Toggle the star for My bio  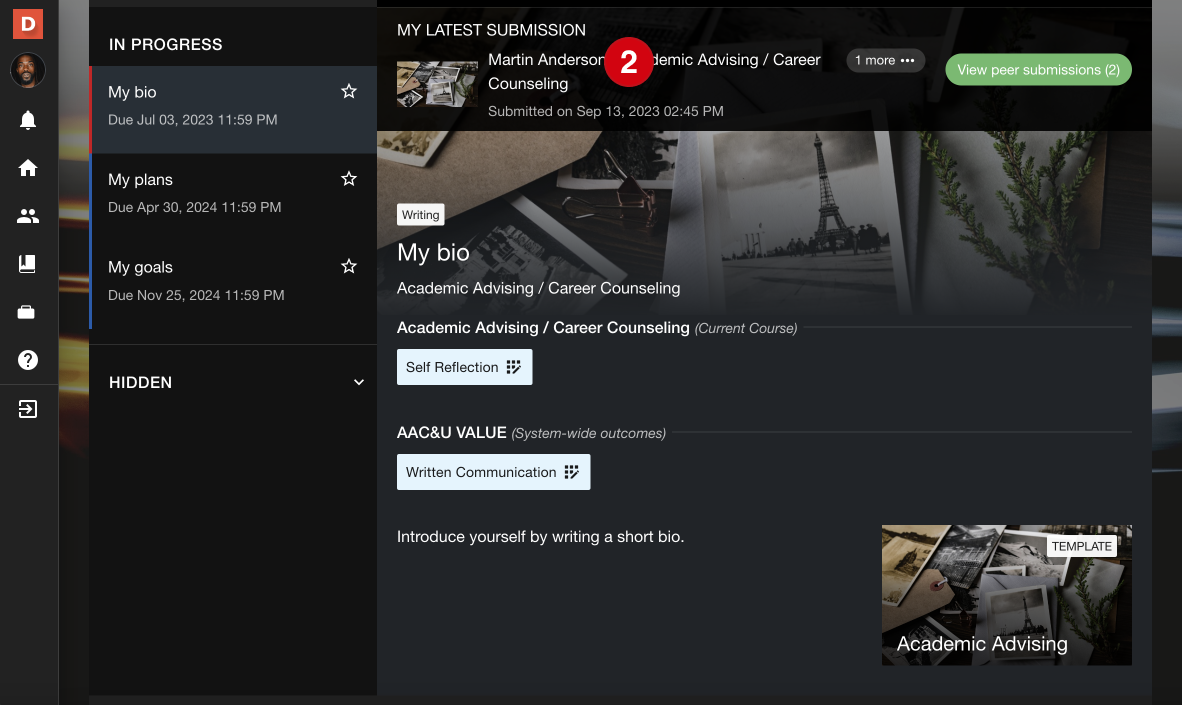pyautogui.click(x=349, y=92)
